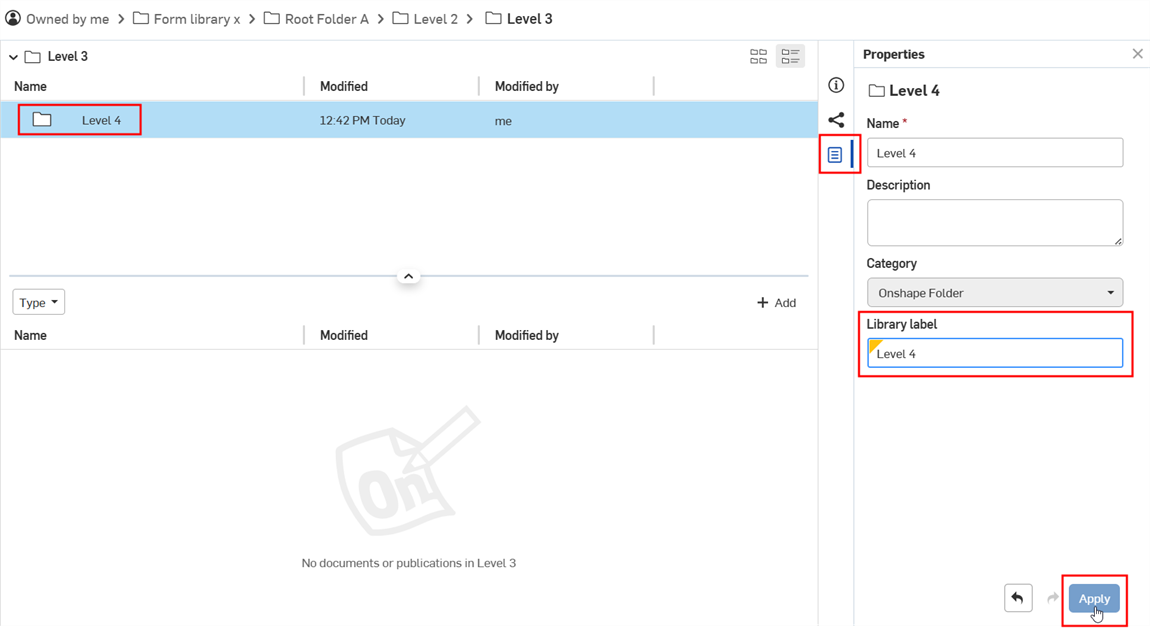
Task: Open the Category dropdown
Action: pos(995,293)
